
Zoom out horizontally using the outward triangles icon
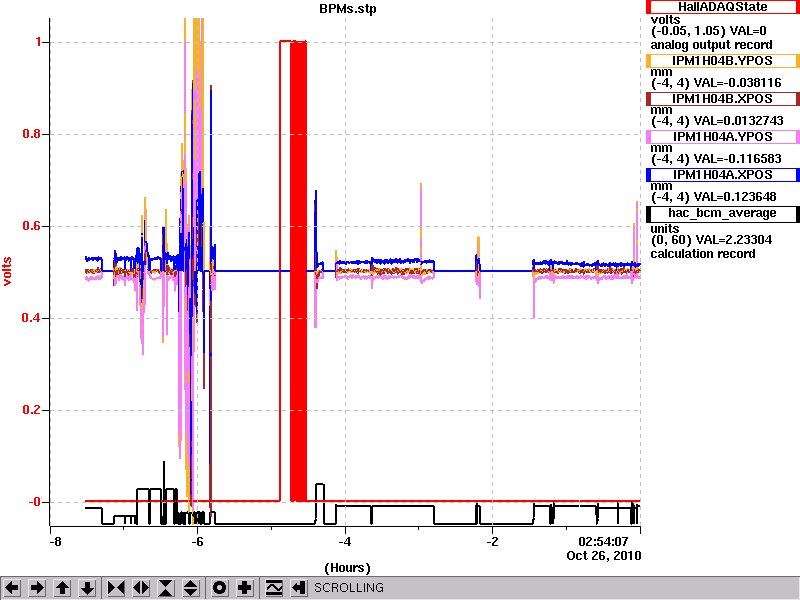[x=141, y=588]
